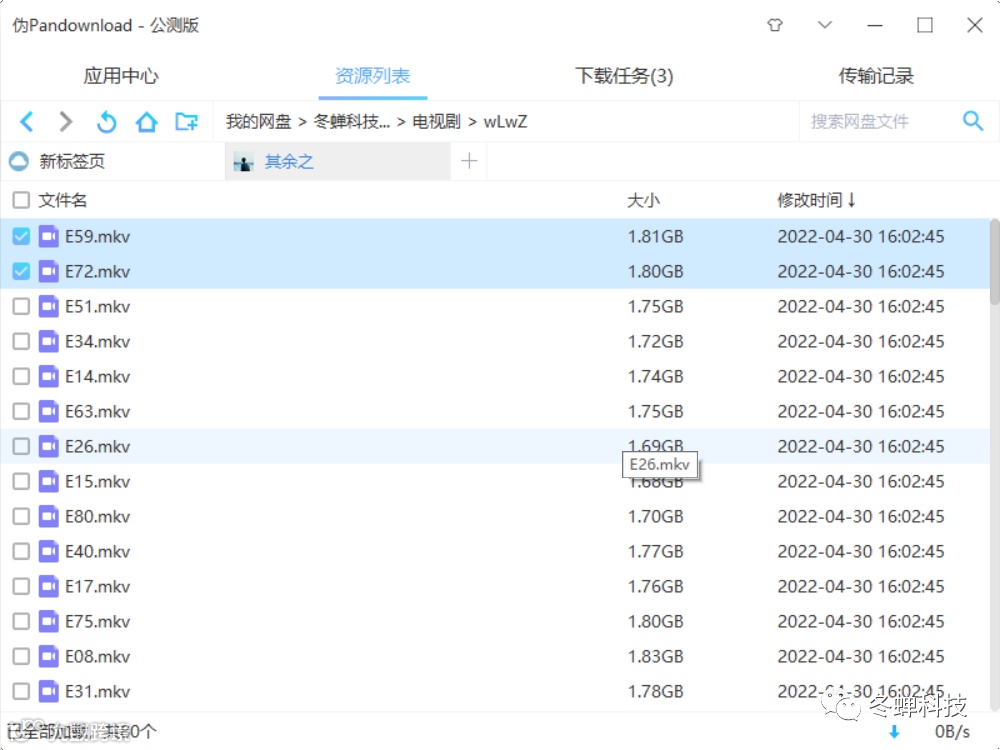Screen dimensions: 1000x750
Task: Sort by 修改时间 column header
Action: tap(816, 200)
